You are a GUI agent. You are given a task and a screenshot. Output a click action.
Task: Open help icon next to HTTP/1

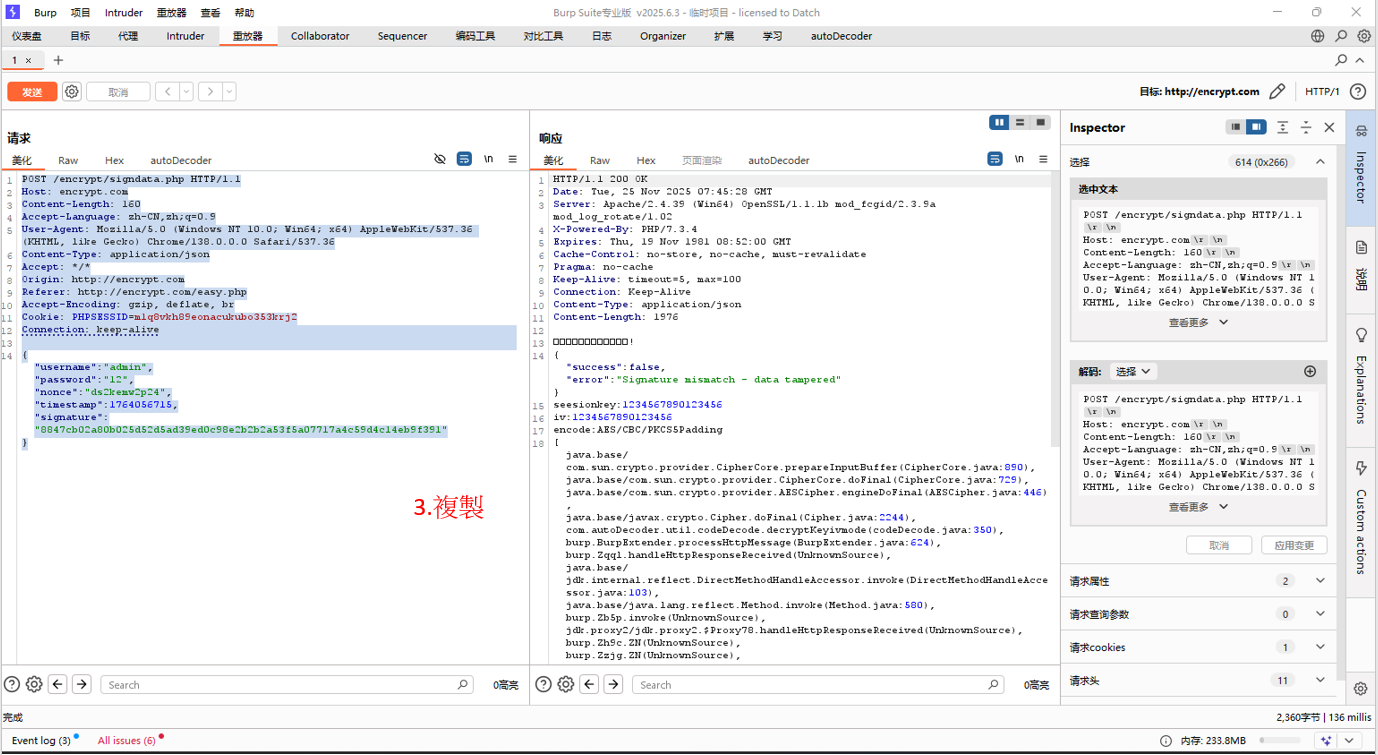[x=1358, y=92]
